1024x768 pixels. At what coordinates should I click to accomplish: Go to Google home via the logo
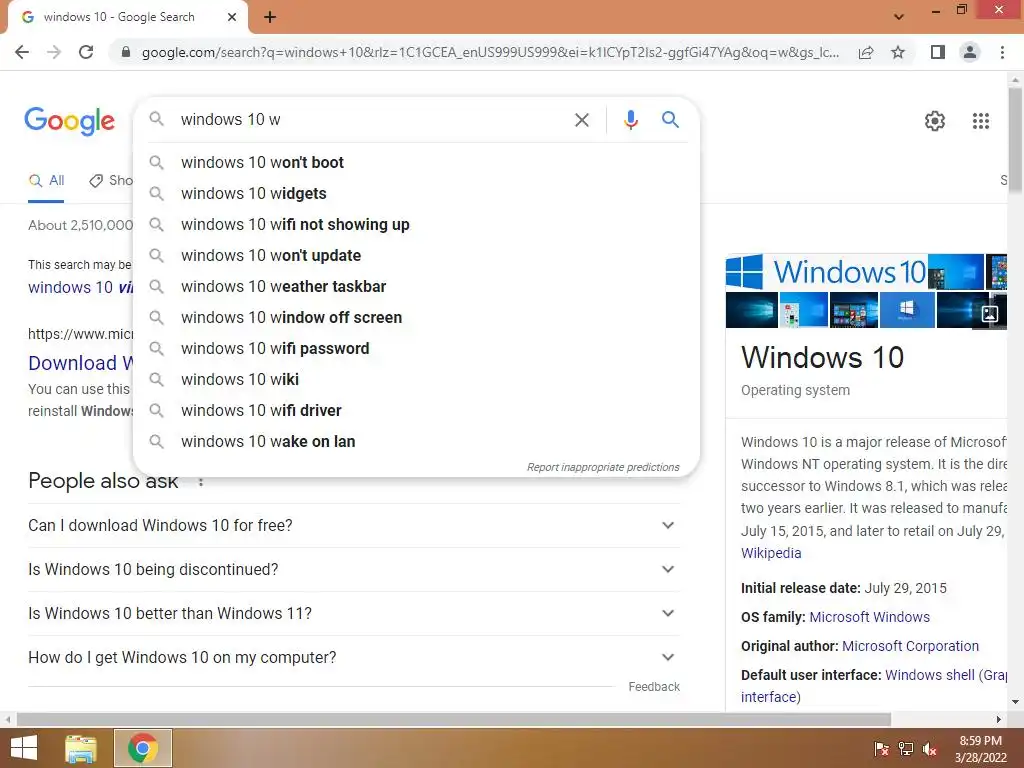(x=70, y=121)
